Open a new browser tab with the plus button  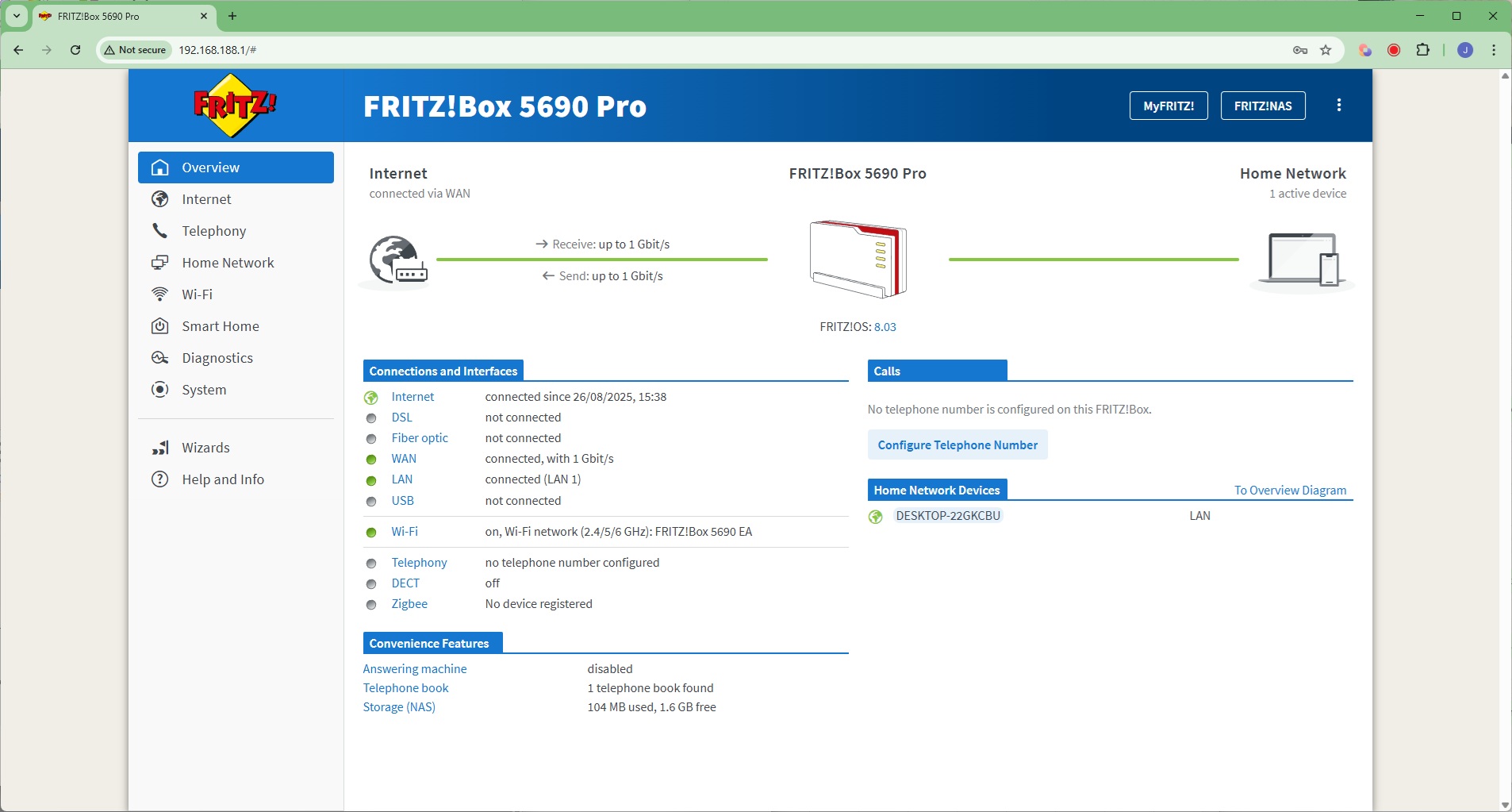tap(232, 16)
